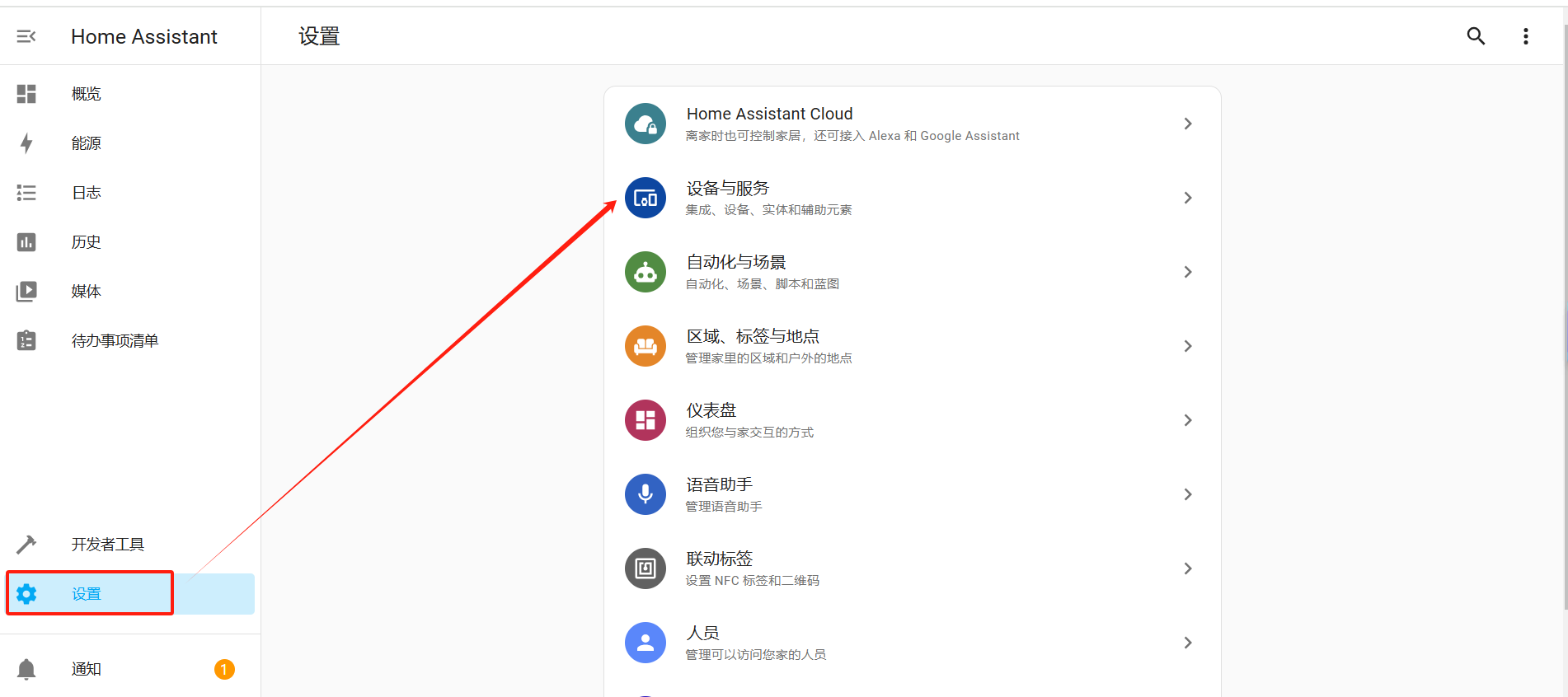Open the 设备与服务 settings entry
The height and width of the screenshot is (697, 1568).
point(913,198)
